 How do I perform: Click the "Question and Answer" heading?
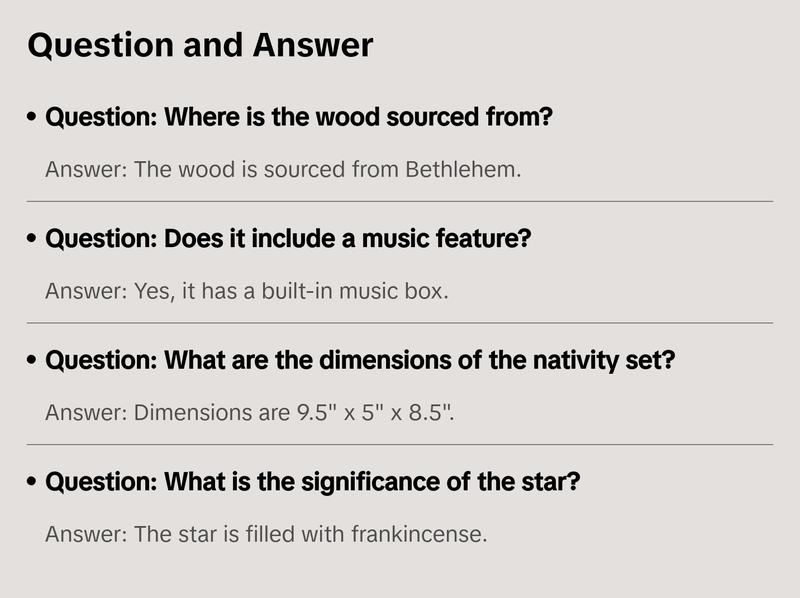click(x=200, y=46)
